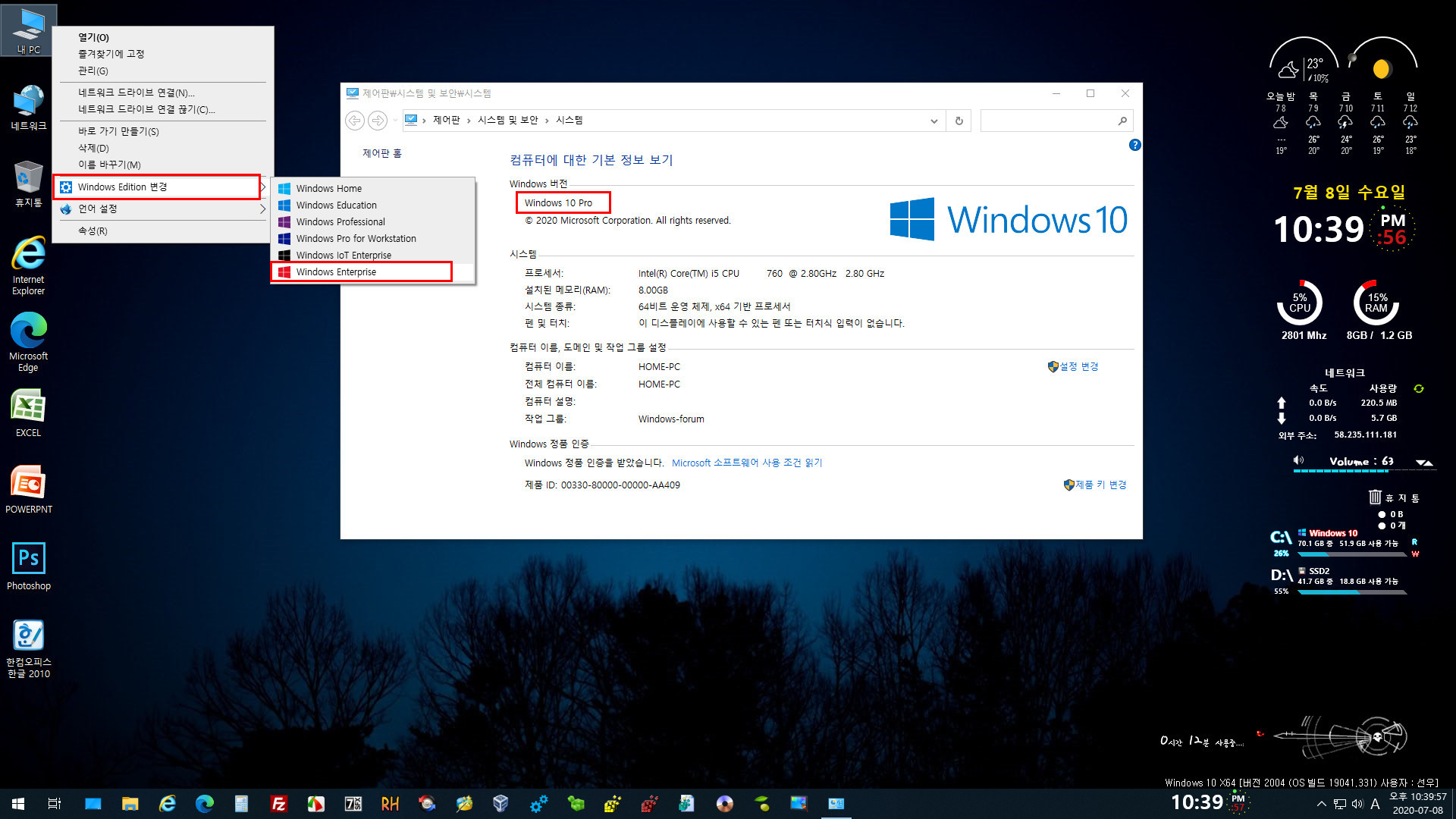Open VirtualBox cube icon on taskbar
Viewport: 1456px width, 819px height.
click(500, 804)
